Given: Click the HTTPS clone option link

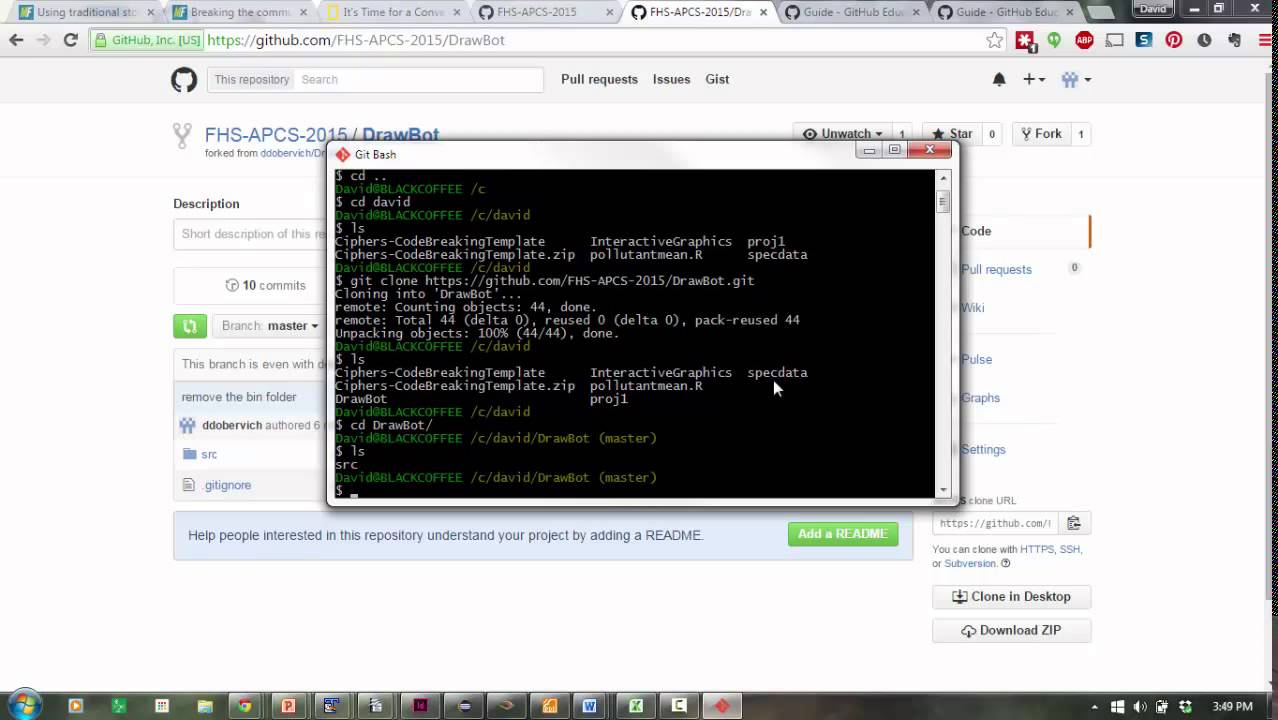Looking at the screenshot, I should coord(1036,549).
